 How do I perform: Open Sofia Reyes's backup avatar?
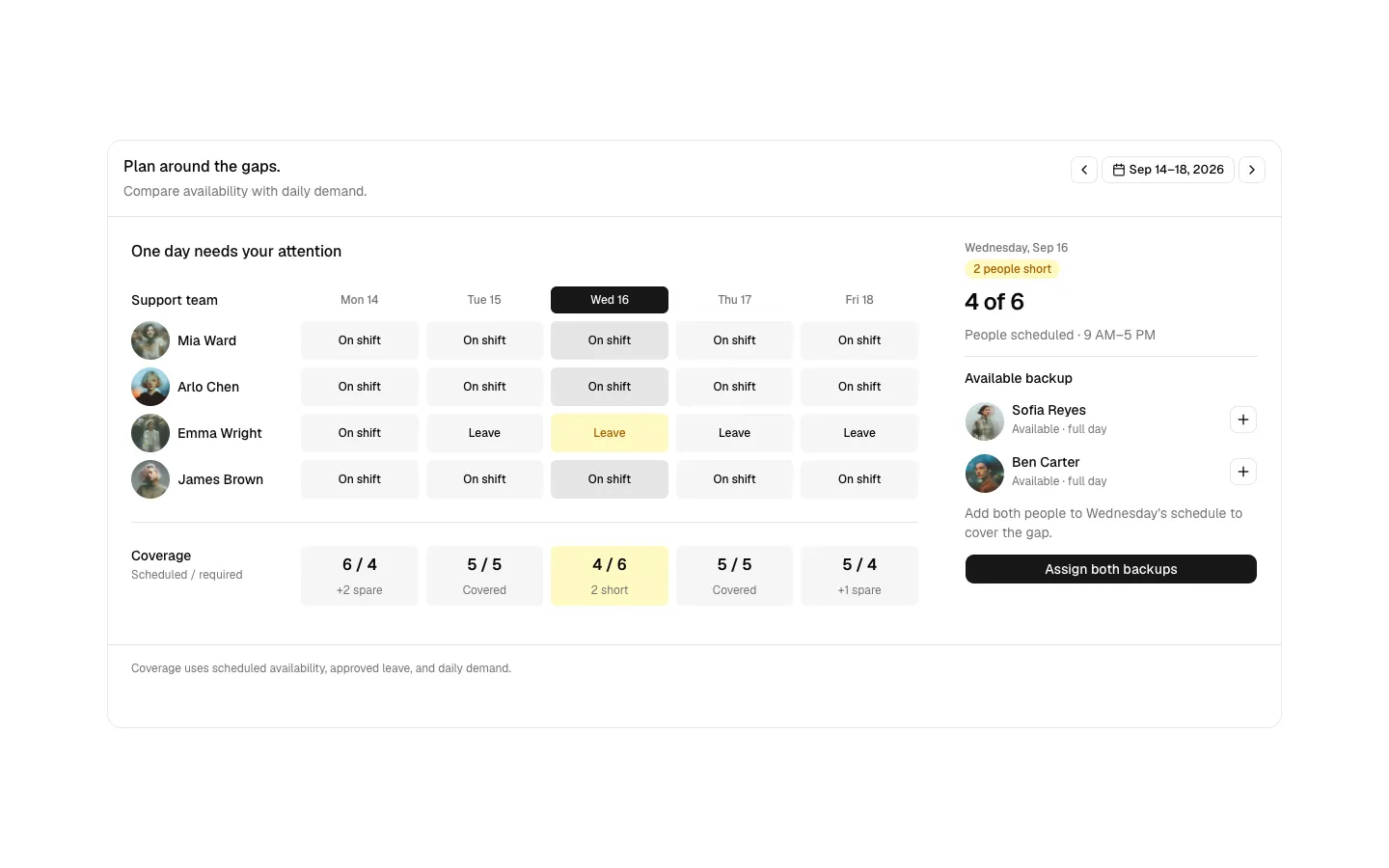[985, 421]
